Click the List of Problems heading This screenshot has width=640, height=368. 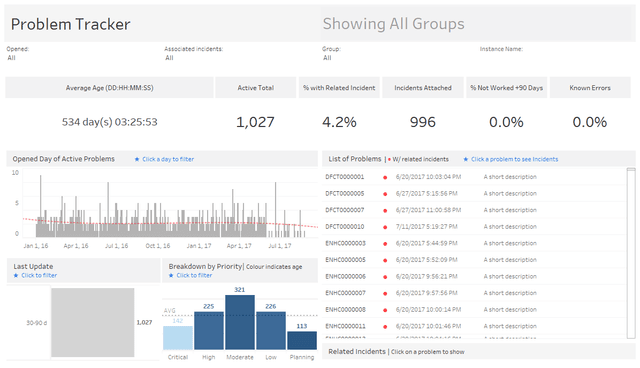click(x=355, y=159)
